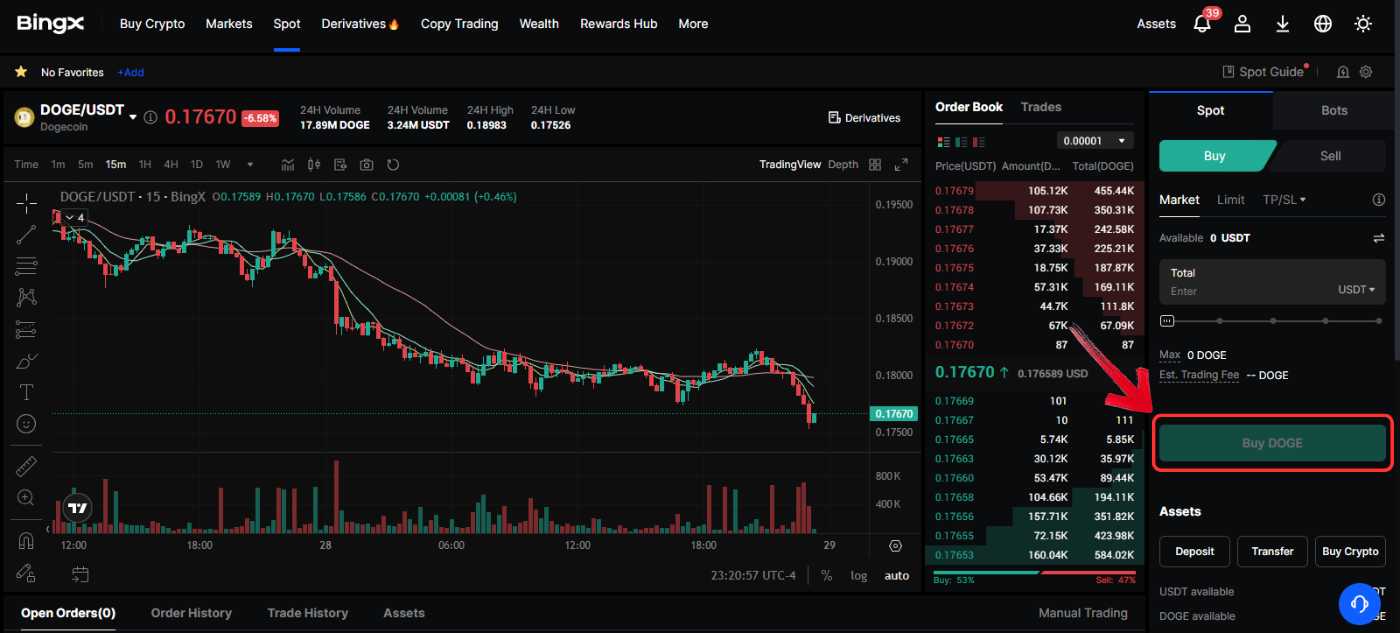Image resolution: width=1400 pixels, height=633 pixels.
Task: Switch to the Buy side
Action: tap(1214, 156)
